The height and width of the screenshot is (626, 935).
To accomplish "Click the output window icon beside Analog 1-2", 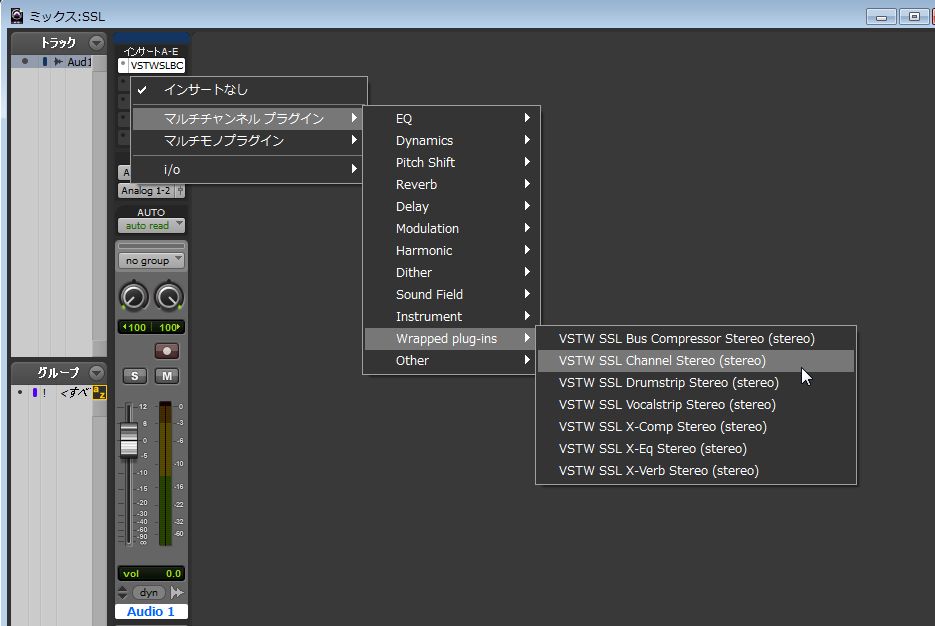I will 180,191.
